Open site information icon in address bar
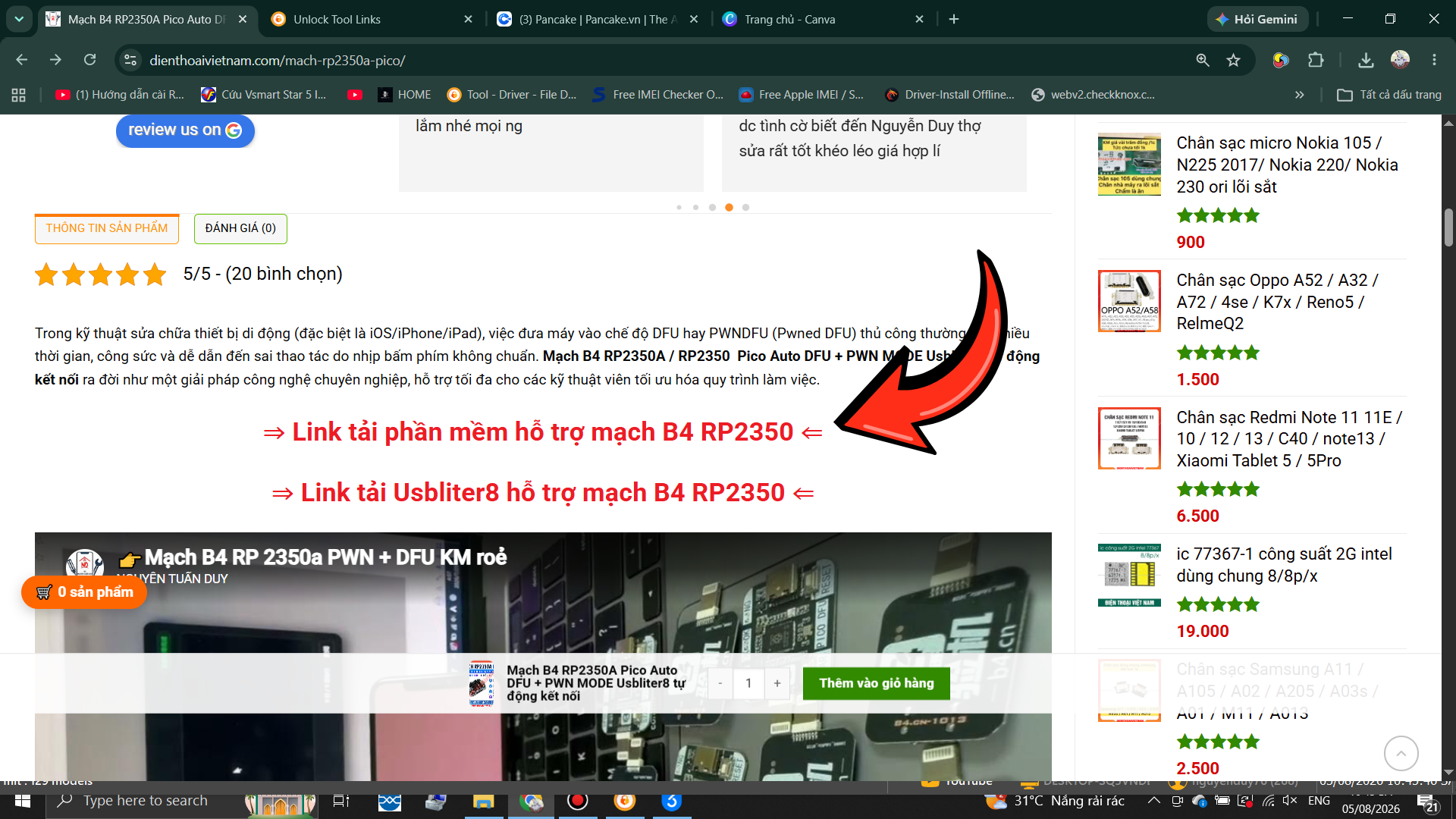 130,60
